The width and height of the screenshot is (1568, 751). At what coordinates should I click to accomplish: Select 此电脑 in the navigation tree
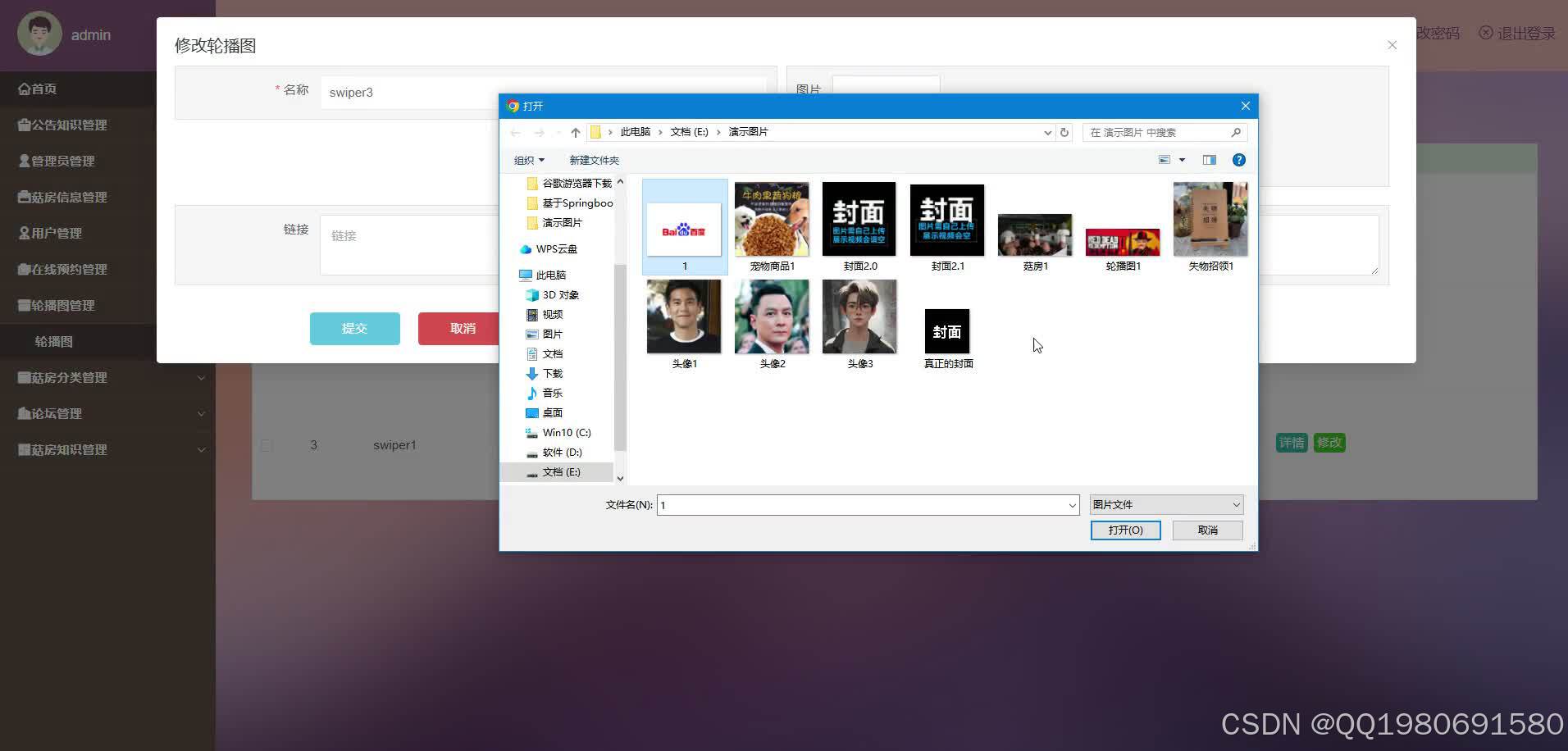(x=543, y=275)
